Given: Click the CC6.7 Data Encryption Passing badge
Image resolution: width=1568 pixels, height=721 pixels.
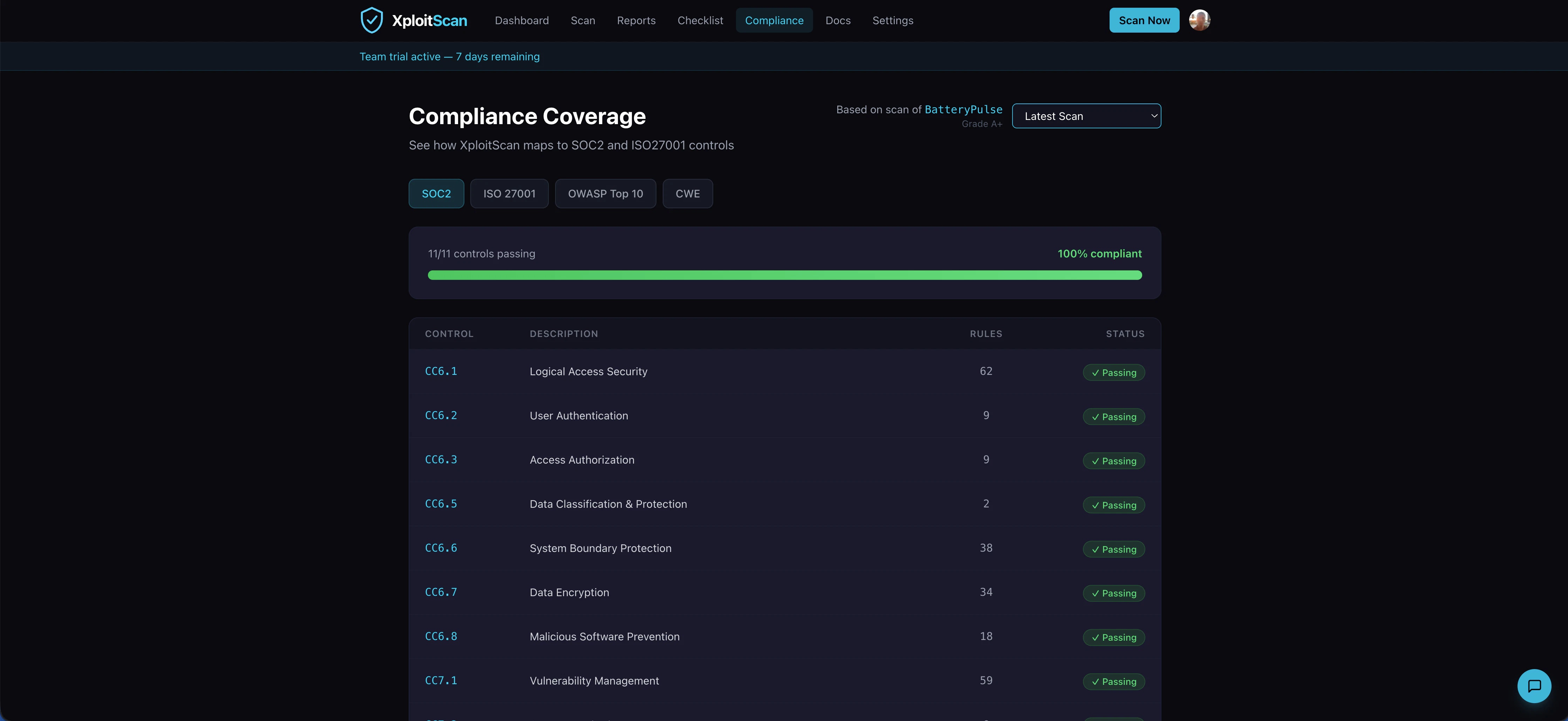Looking at the screenshot, I should tap(1113, 593).
